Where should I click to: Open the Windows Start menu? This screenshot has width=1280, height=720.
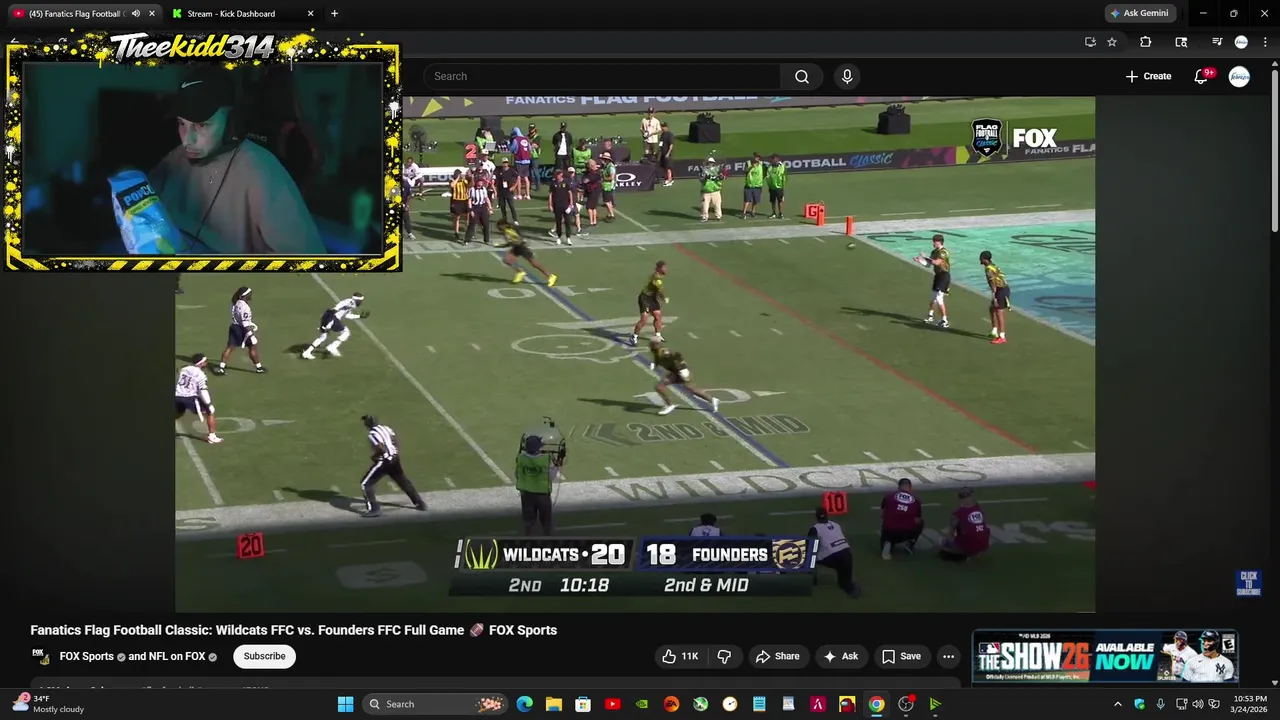click(x=345, y=704)
